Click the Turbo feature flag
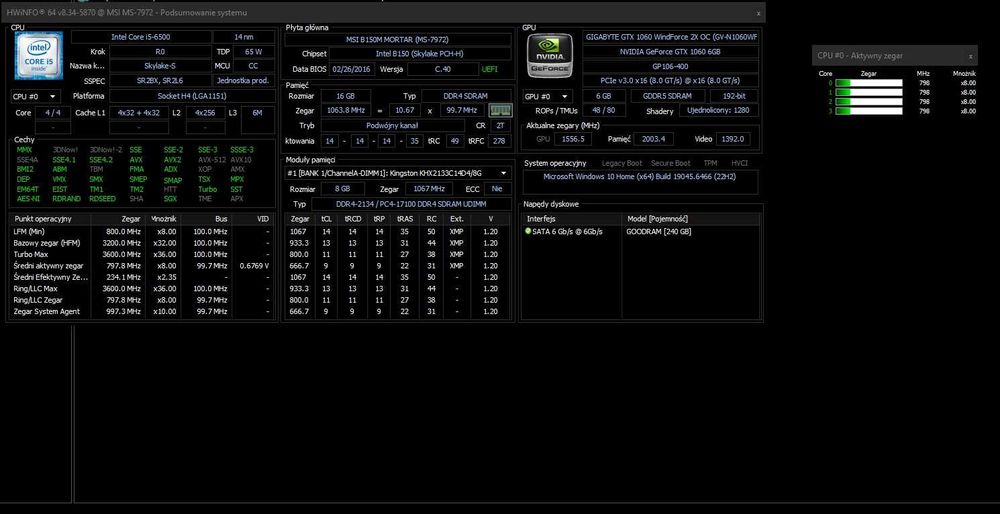 207,189
